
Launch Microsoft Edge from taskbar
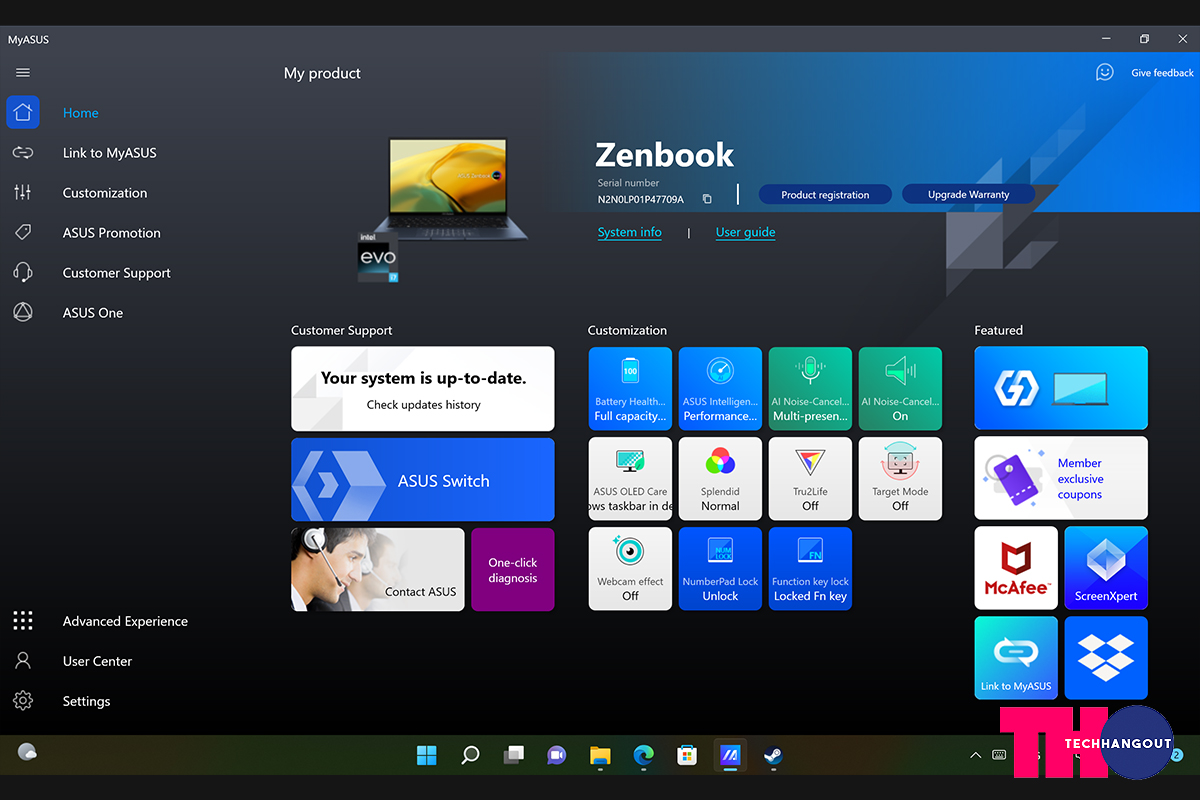643,755
